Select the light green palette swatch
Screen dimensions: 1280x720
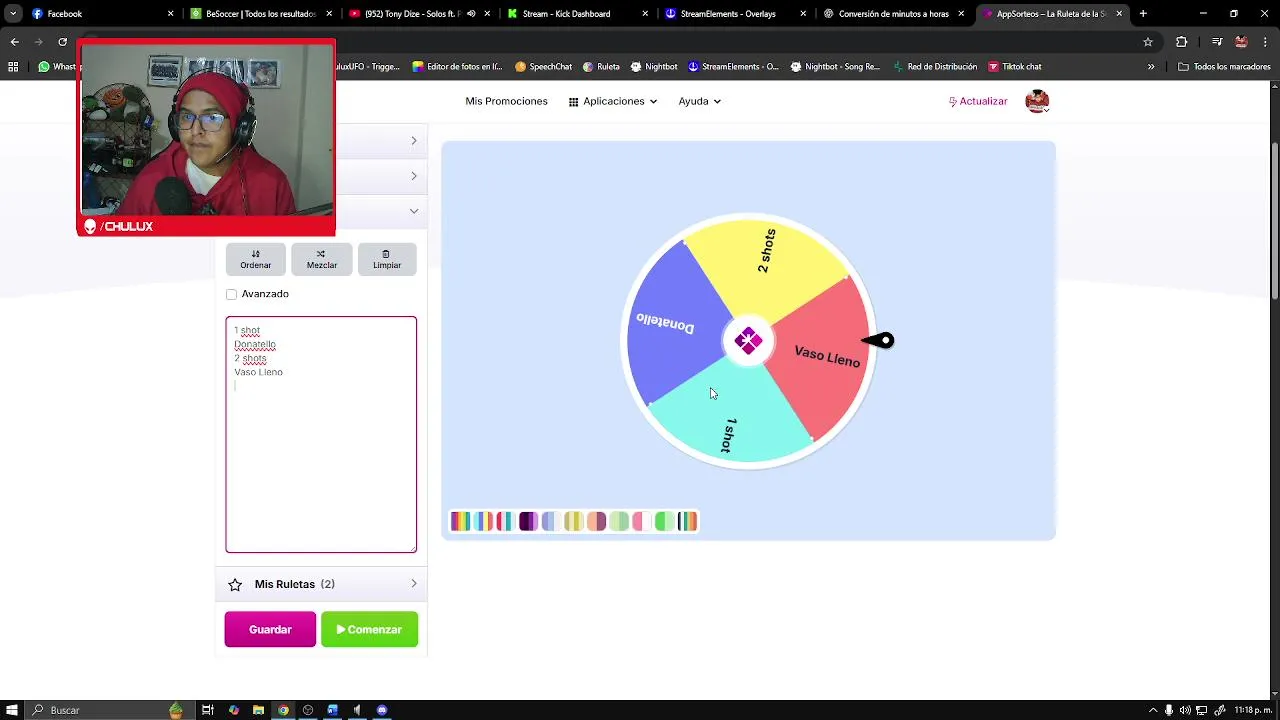coord(619,521)
